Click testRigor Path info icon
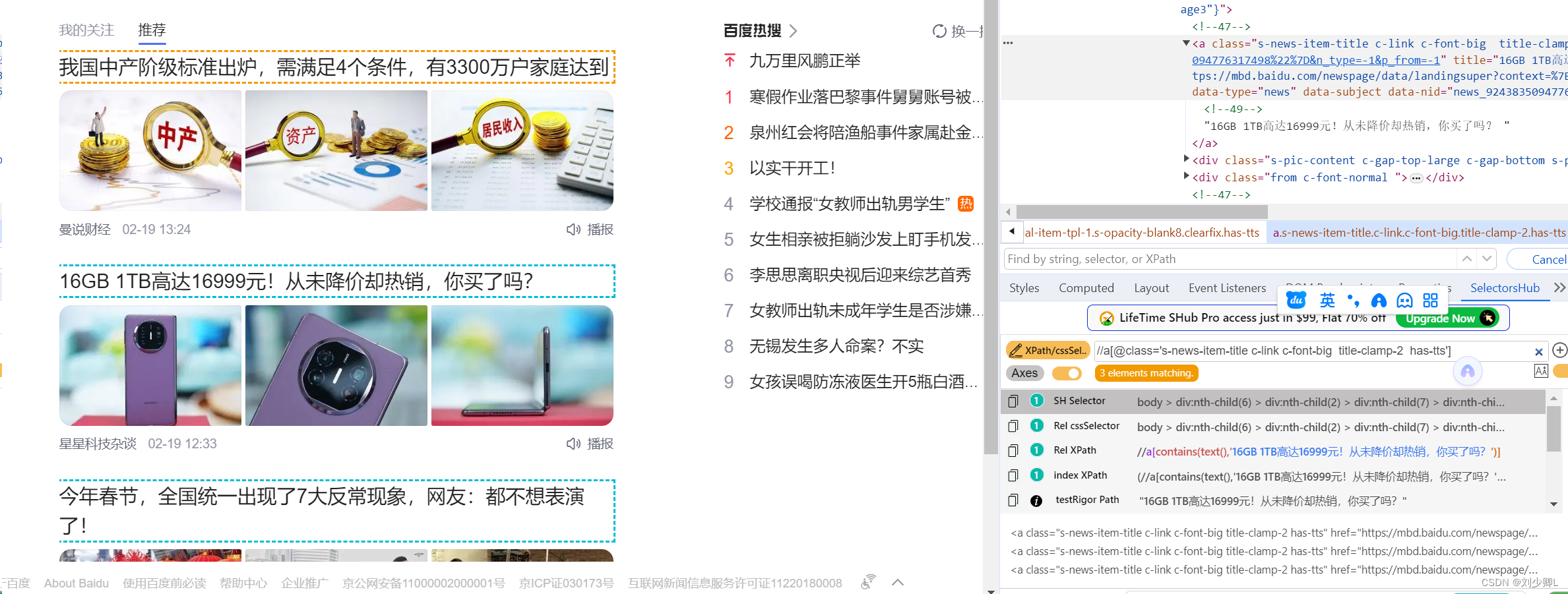 coord(1036,500)
